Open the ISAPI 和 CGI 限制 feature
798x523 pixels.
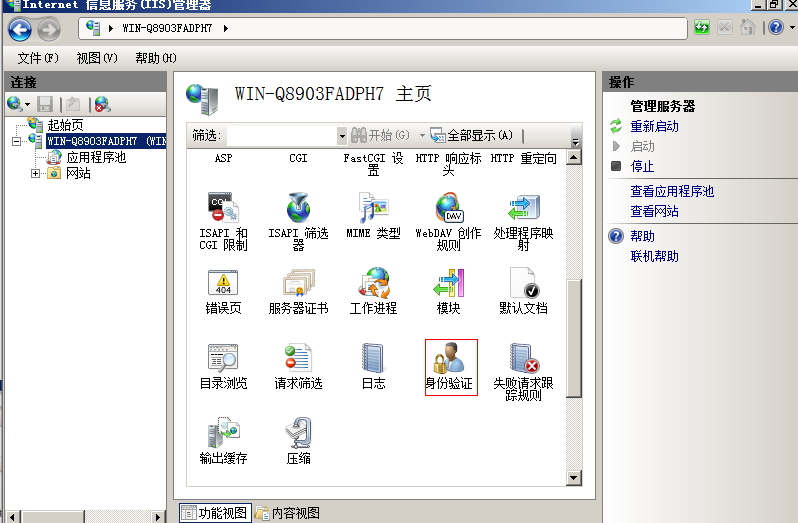tap(223, 221)
